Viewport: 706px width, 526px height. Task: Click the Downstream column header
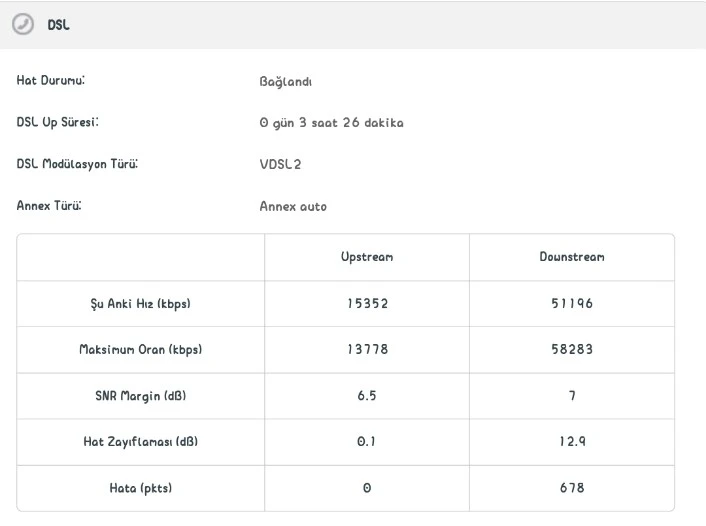pyautogui.click(x=572, y=257)
